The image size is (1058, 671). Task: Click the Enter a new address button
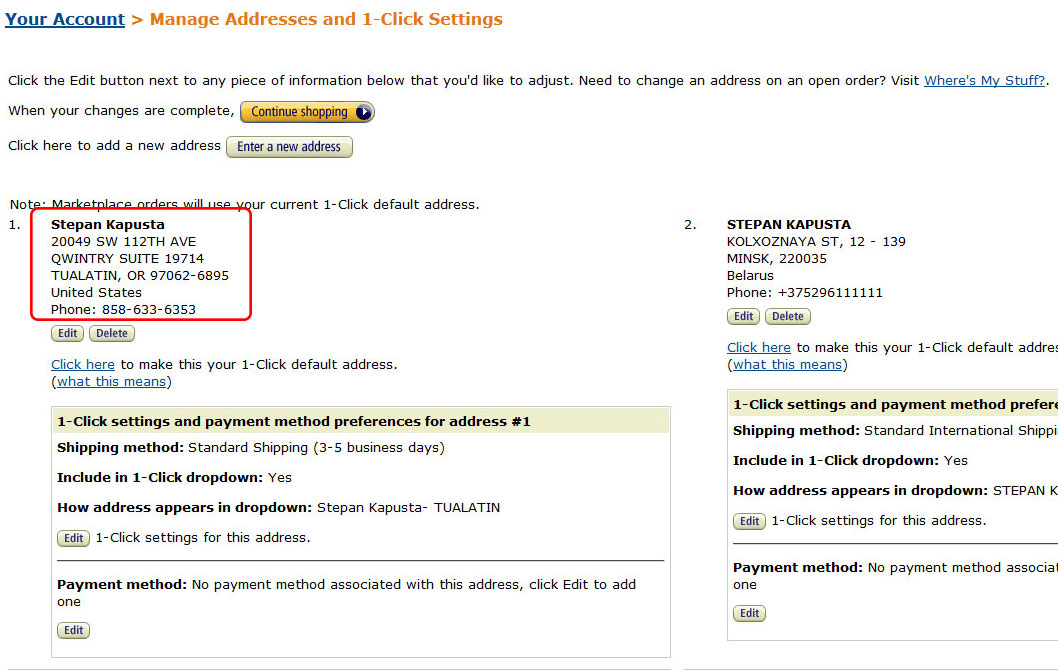tap(289, 147)
